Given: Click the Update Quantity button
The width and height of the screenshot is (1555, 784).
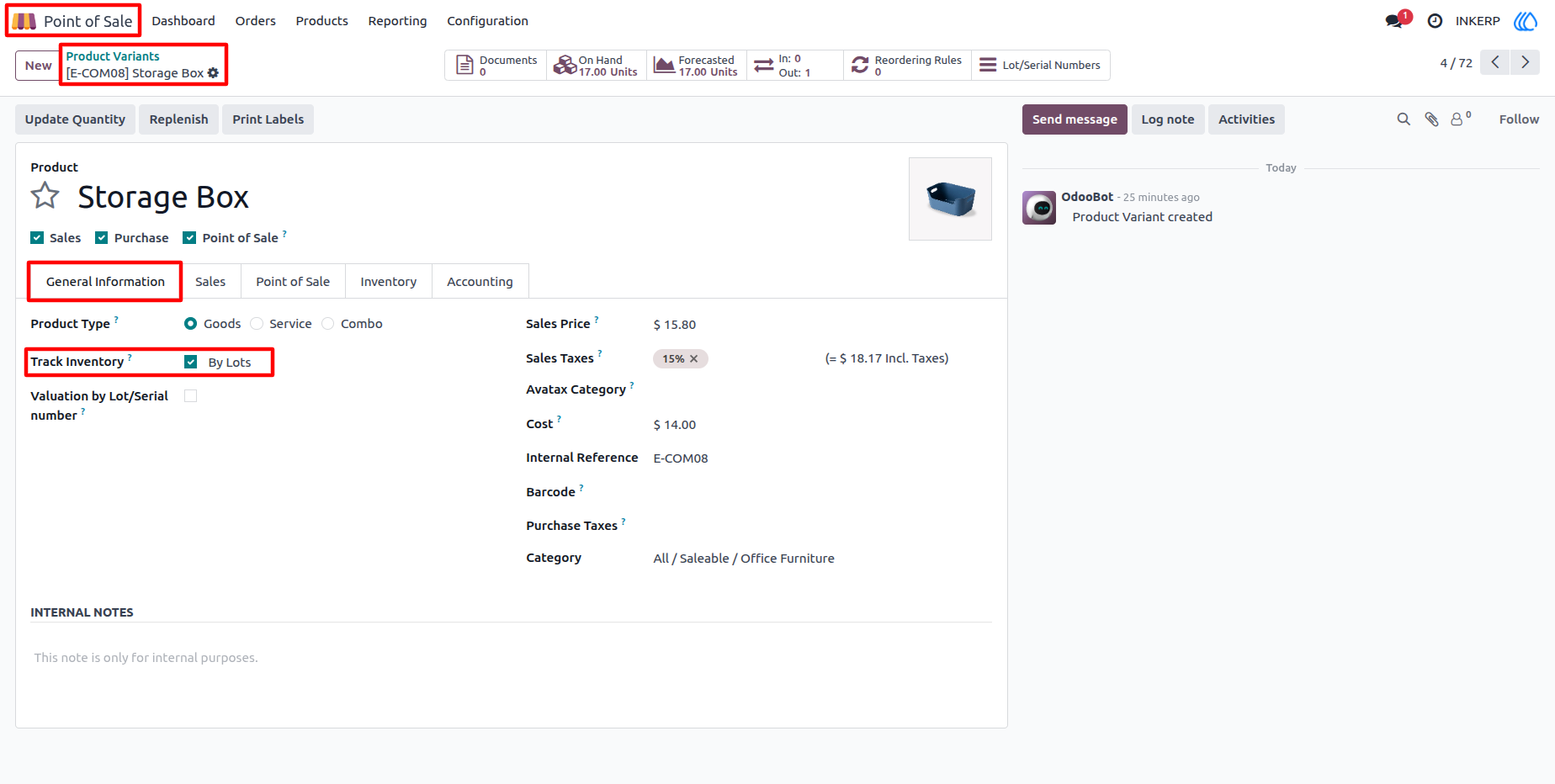Looking at the screenshot, I should pyautogui.click(x=75, y=119).
